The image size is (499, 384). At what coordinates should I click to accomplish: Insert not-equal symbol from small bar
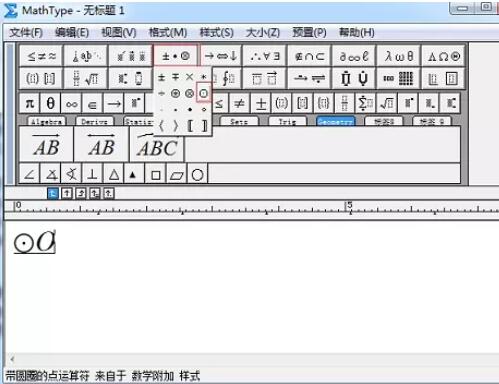click(239, 104)
